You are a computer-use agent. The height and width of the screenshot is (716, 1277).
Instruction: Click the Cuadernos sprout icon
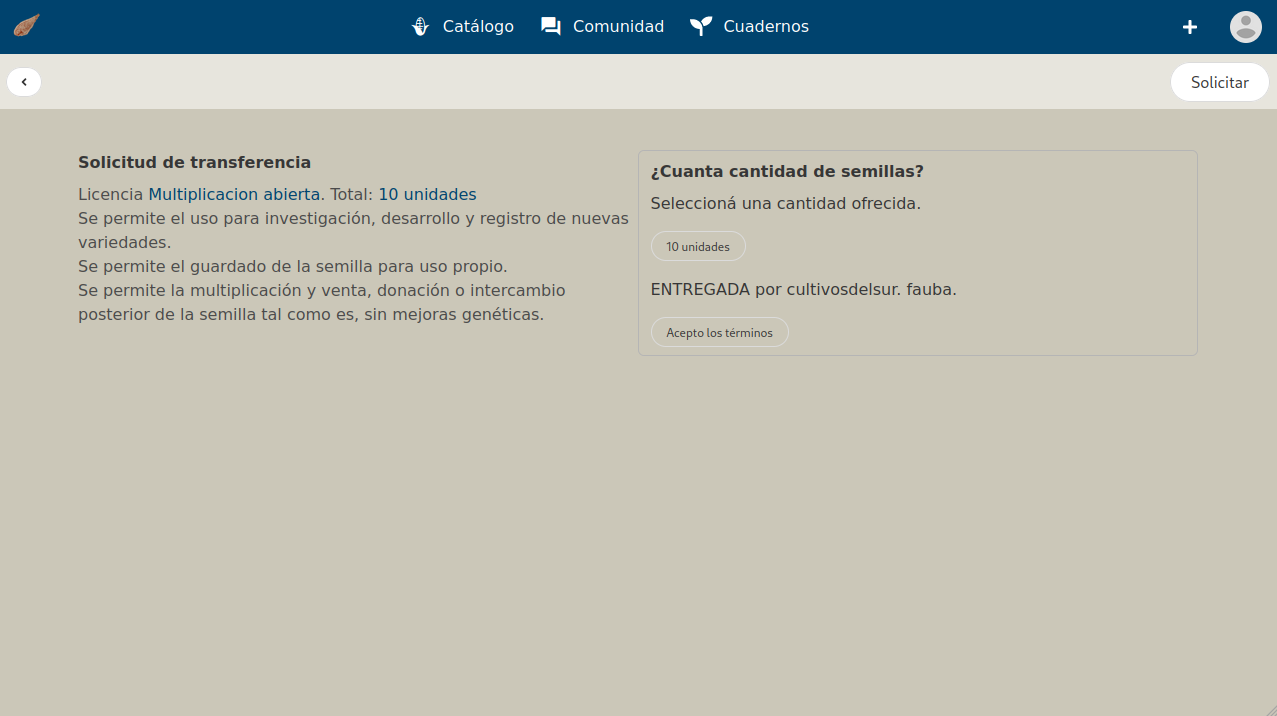tap(701, 27)
